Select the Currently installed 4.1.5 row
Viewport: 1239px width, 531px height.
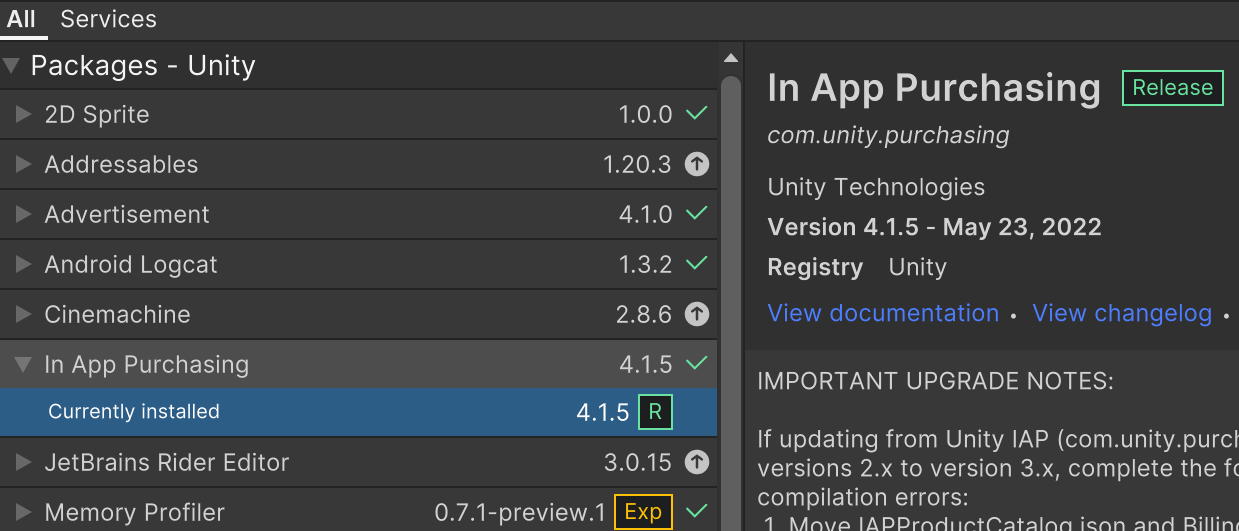coord(358,412)
